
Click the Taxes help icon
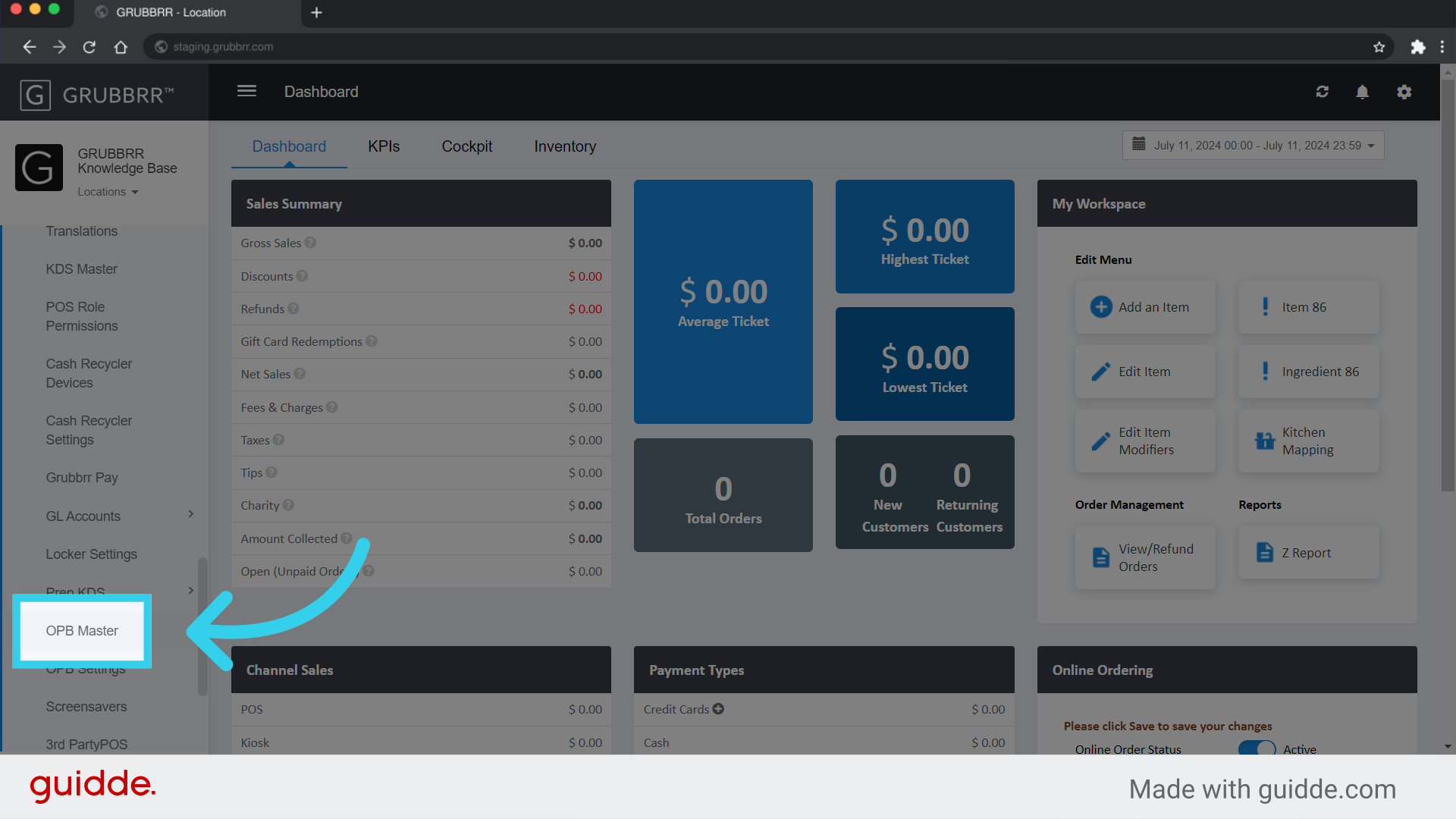pos(278,440)
